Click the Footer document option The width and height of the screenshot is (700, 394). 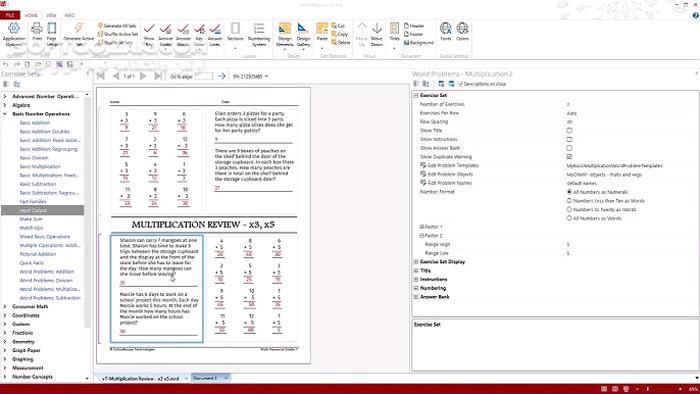coord(413,34)
